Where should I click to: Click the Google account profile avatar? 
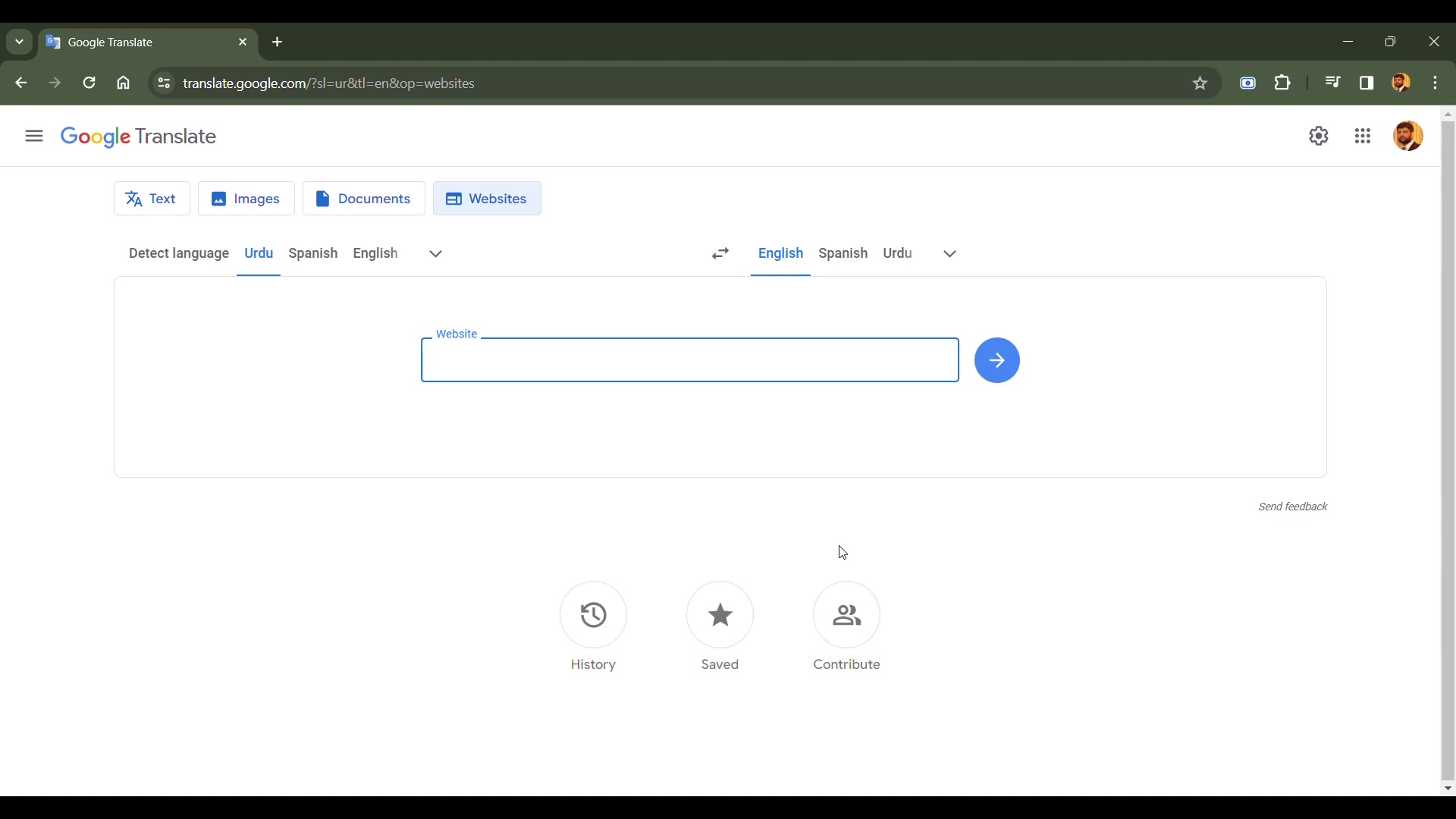point(1407,136)
